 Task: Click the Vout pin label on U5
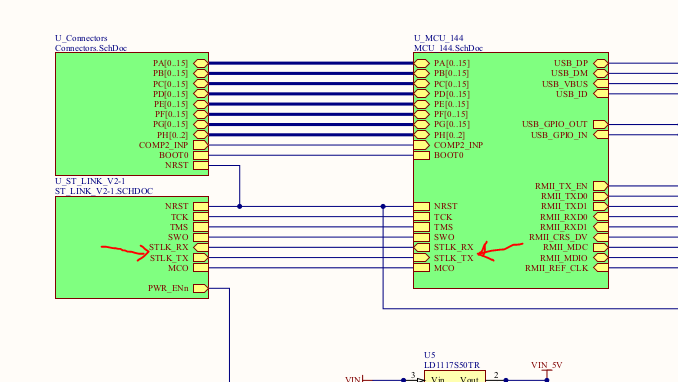click(470, 379)
